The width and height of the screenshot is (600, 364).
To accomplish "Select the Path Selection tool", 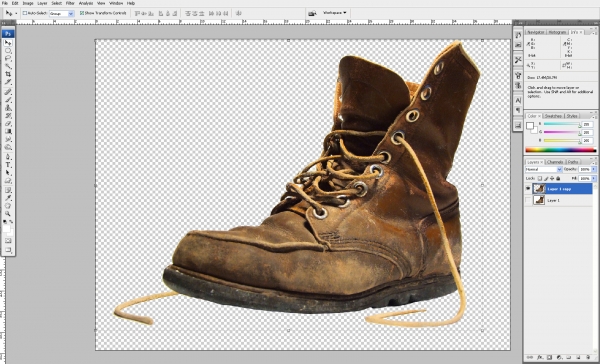I will pyautogui.click(x=8, y=173).
